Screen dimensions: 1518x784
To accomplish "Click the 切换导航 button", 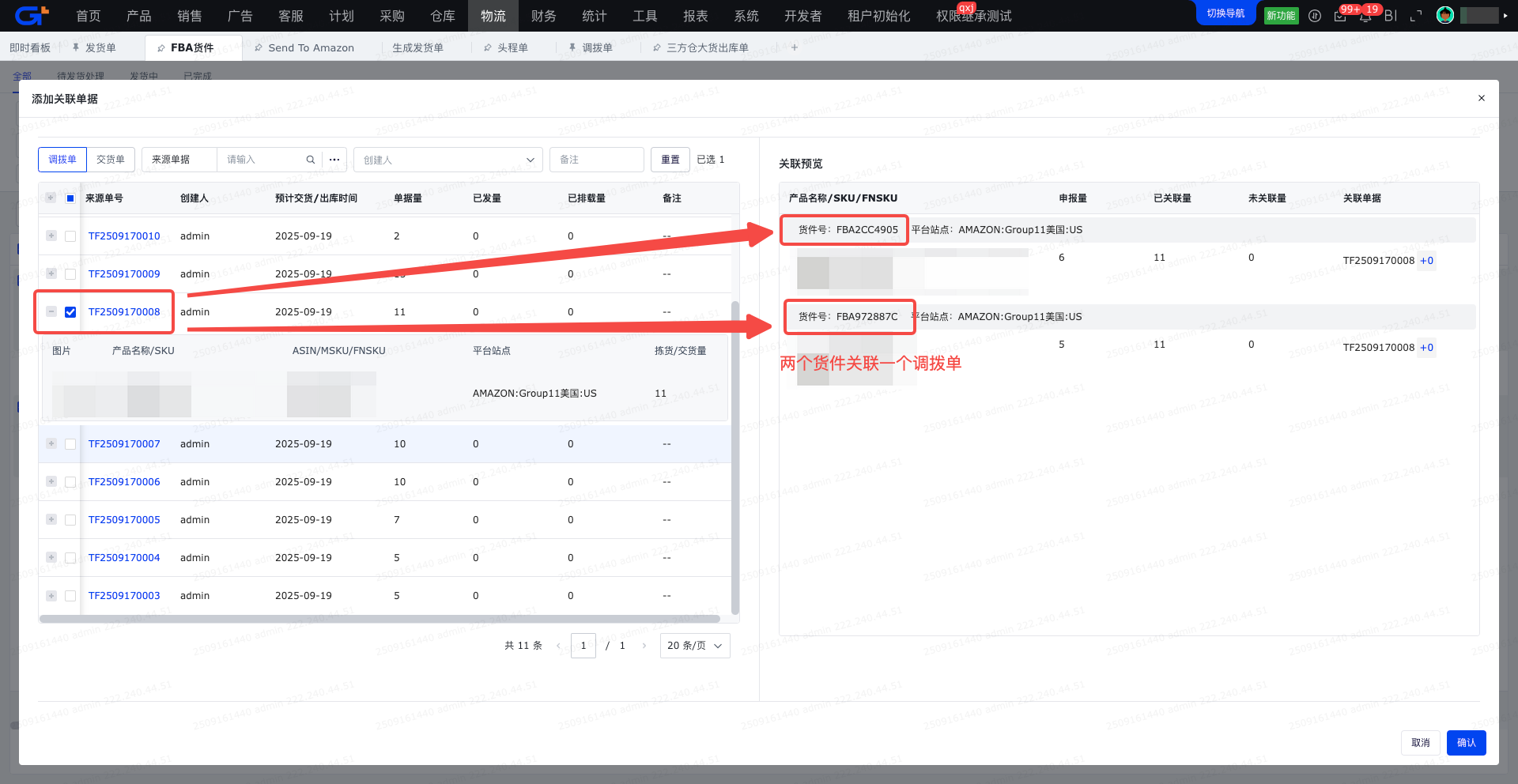I will tap(1225, 13).
